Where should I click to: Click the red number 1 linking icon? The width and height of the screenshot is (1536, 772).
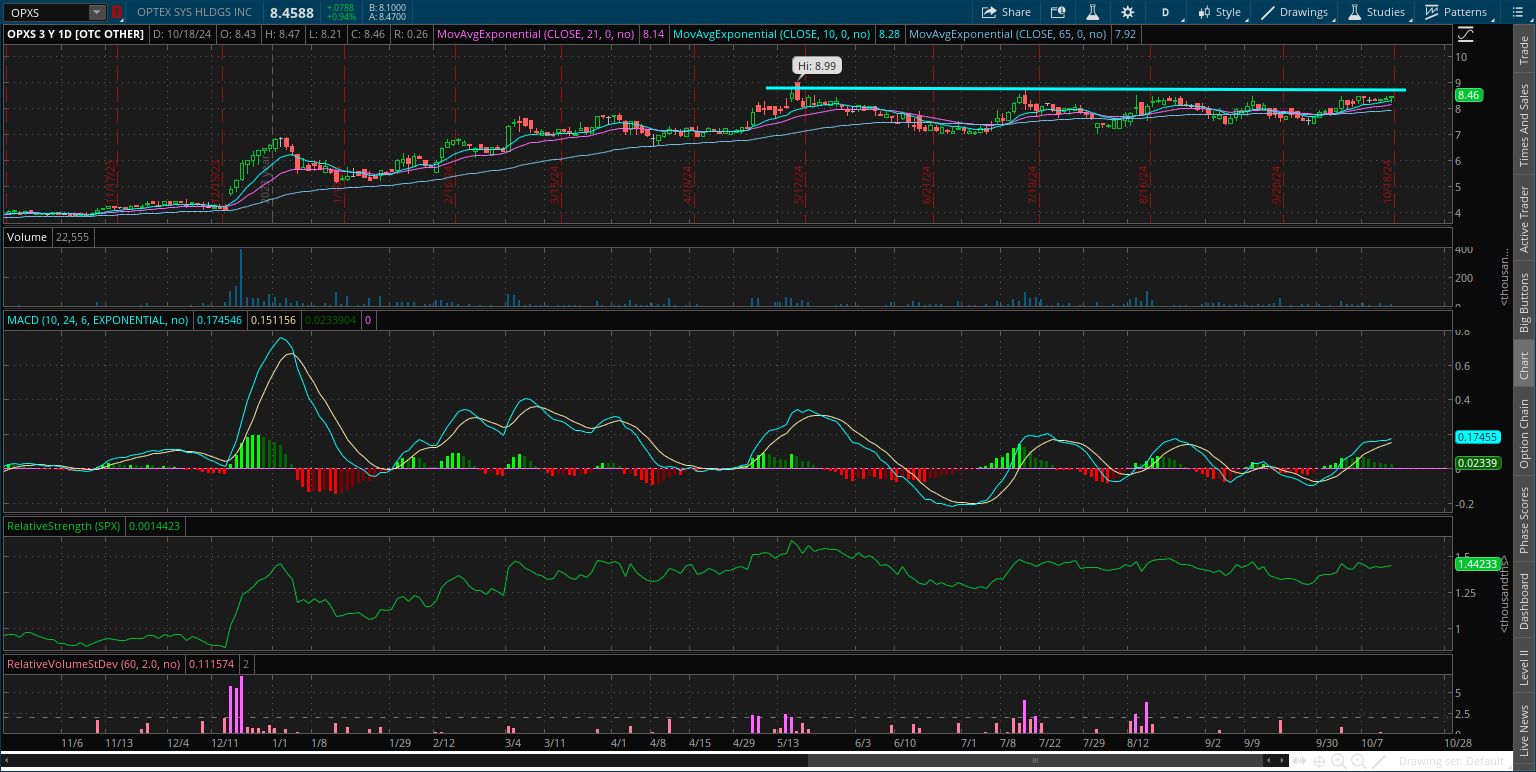(x=116, y=12)
